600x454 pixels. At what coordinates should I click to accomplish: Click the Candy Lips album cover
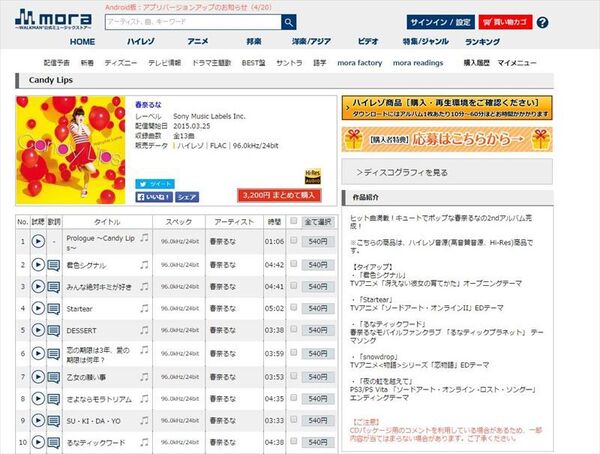70,150
